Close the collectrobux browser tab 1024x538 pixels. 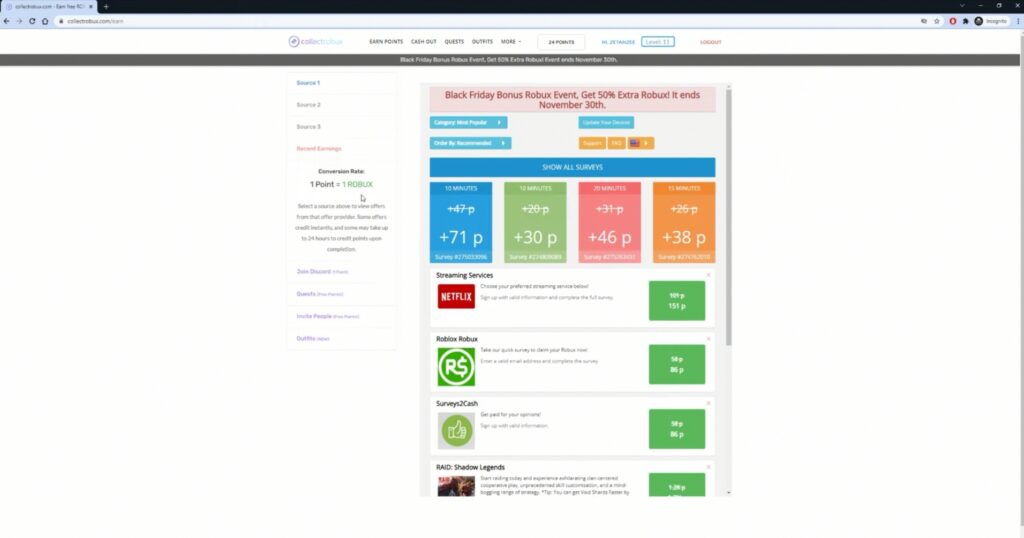point(91,7)
